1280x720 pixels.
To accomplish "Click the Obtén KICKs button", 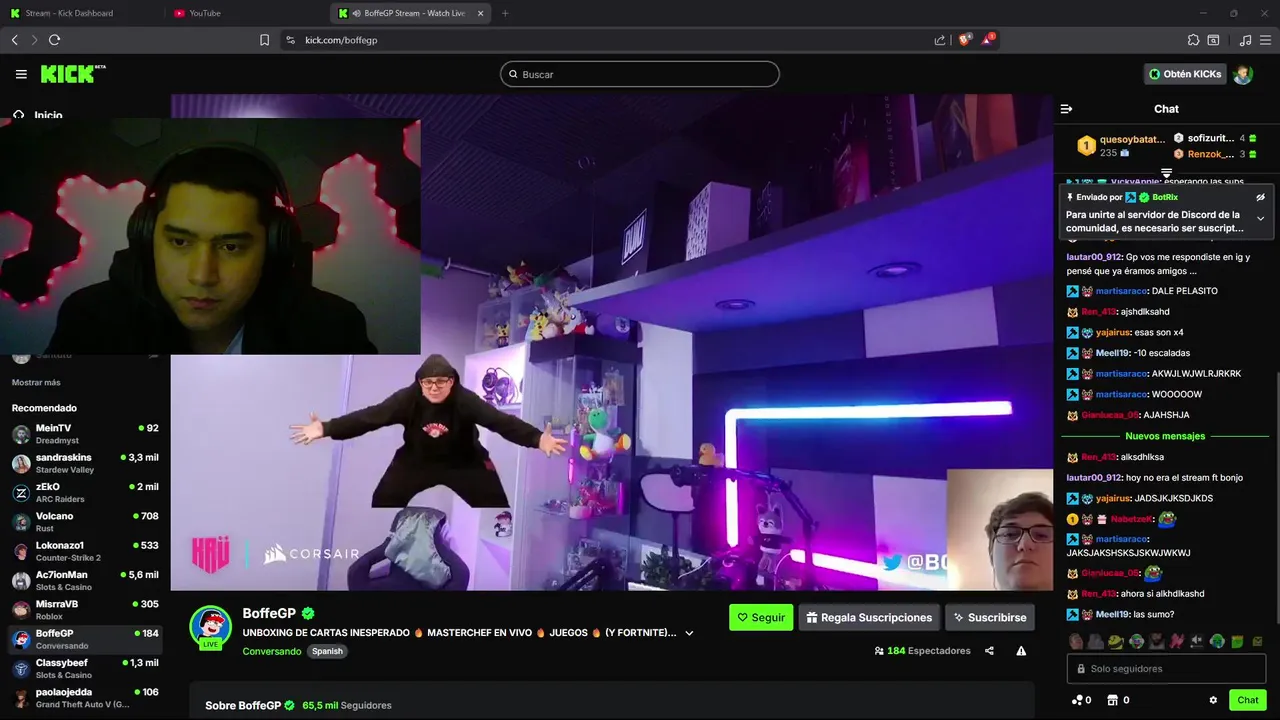I will coord(1185,74).
